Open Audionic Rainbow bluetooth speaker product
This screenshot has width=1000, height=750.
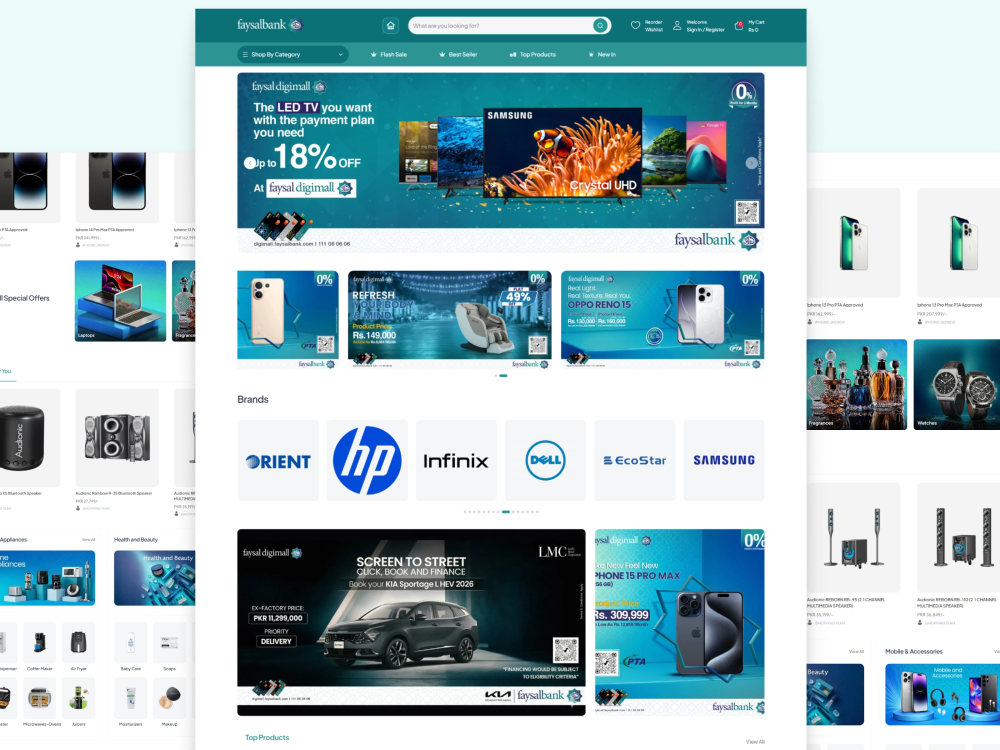point(117,450)
